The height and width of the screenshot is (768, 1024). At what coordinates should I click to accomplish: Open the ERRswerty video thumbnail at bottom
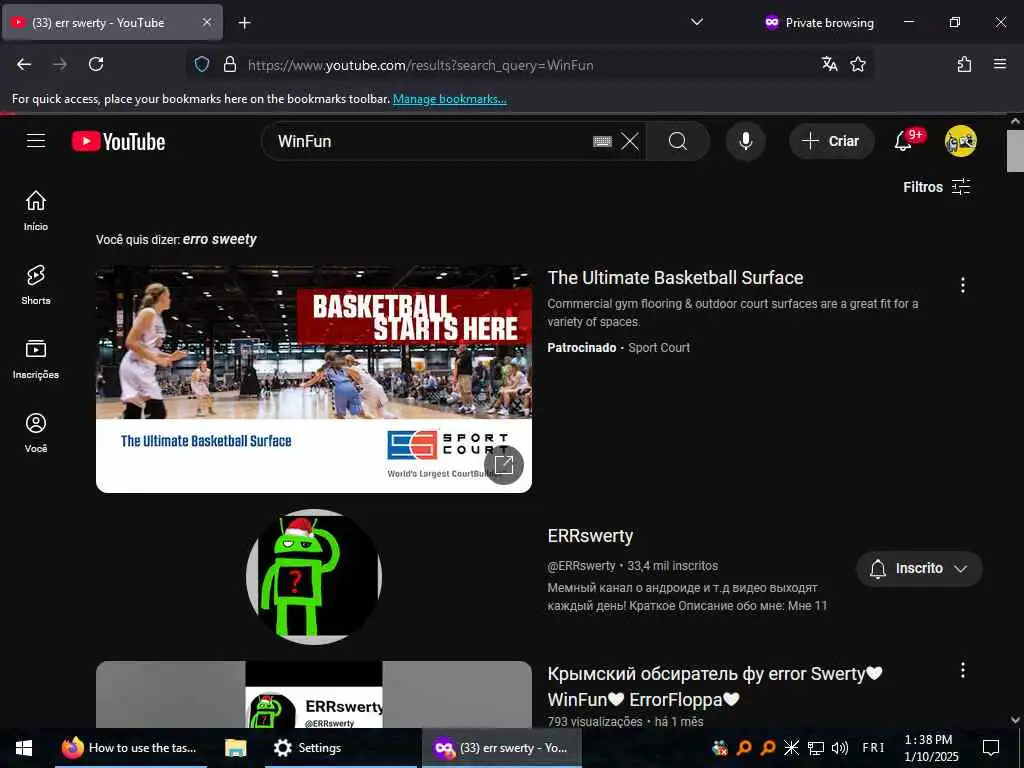point(313,694)
